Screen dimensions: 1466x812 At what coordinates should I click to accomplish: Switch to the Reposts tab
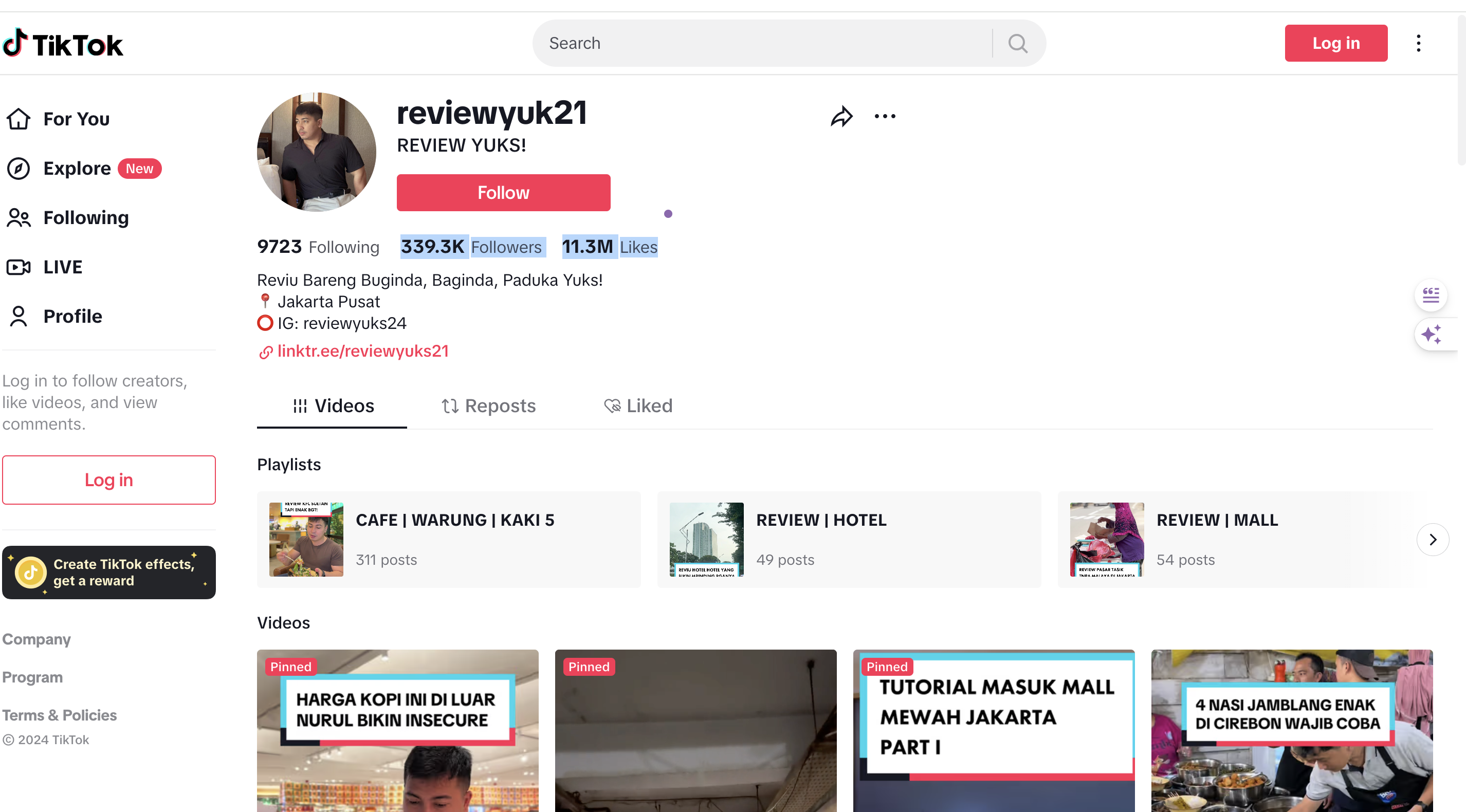tap(488, 405)
